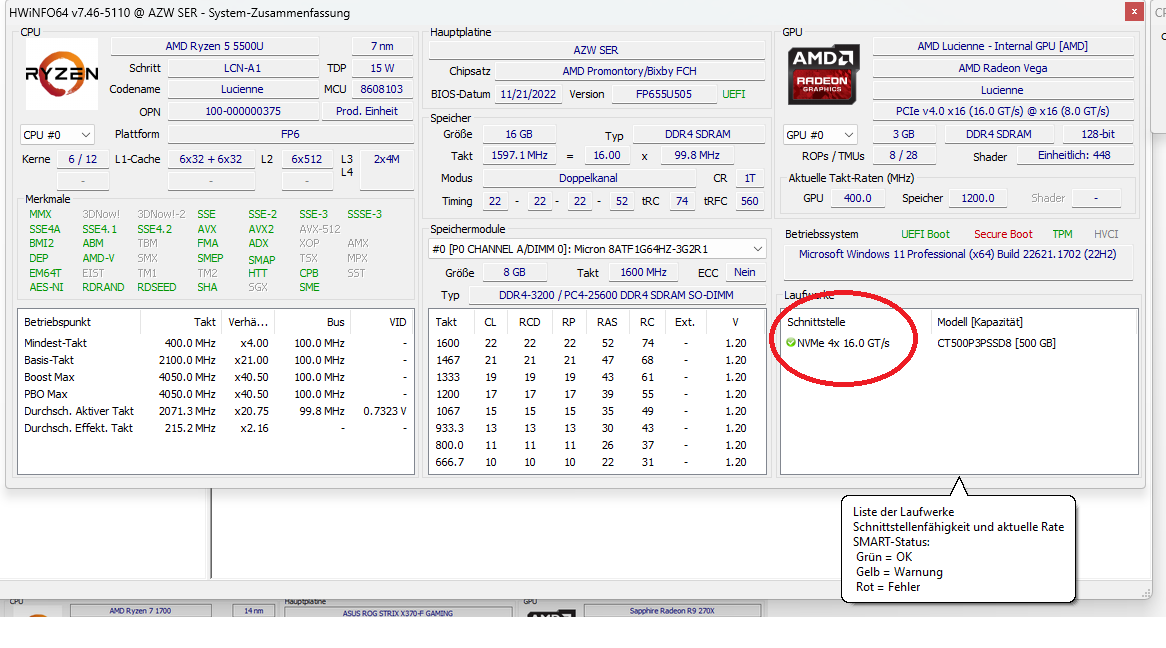This screenshot has width=1166, height=648.
Task: Click the green NVMe SMART status icon
Action: click(x=791, y=343)
